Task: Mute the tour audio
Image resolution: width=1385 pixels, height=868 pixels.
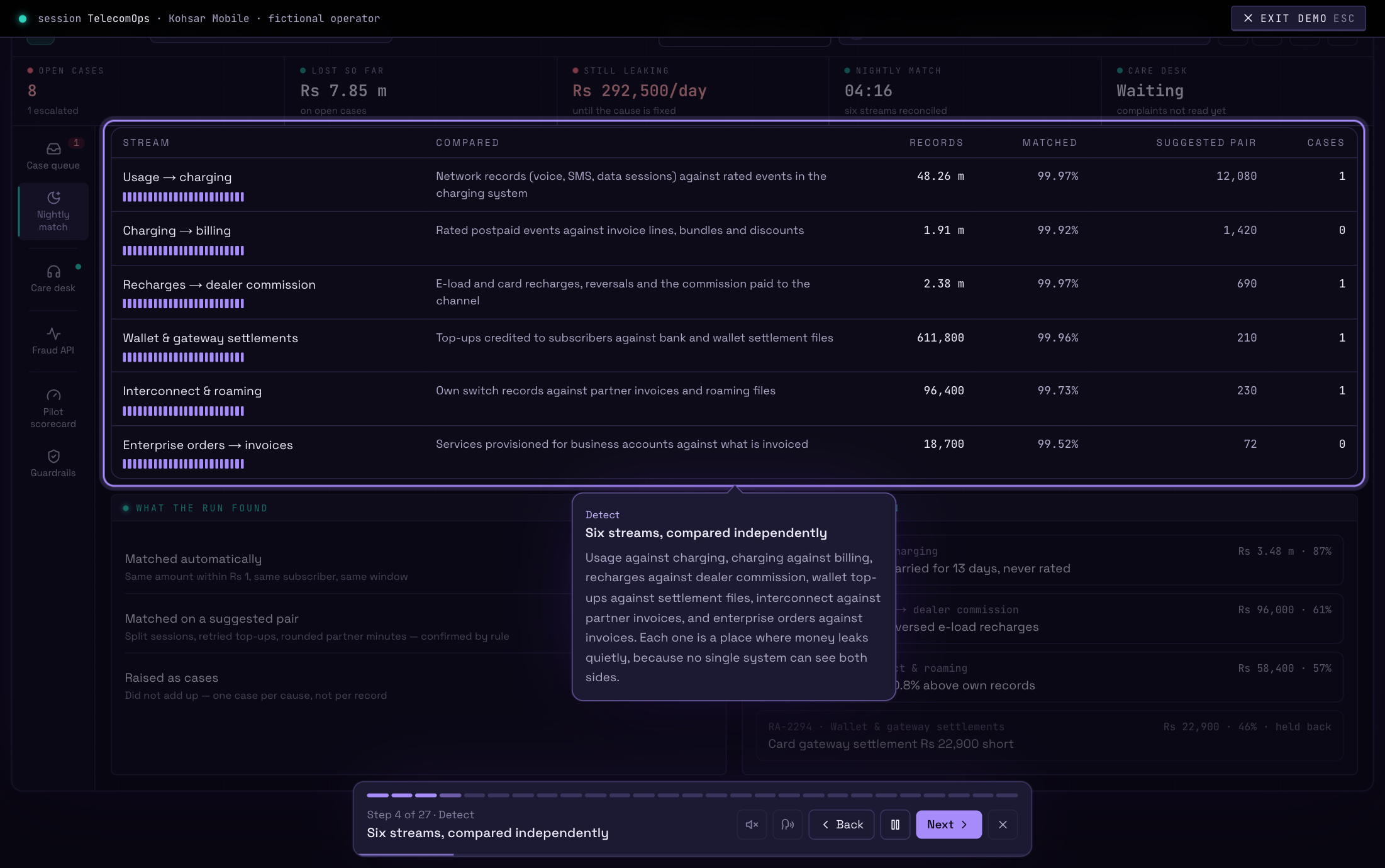Action: pos(752,825)
